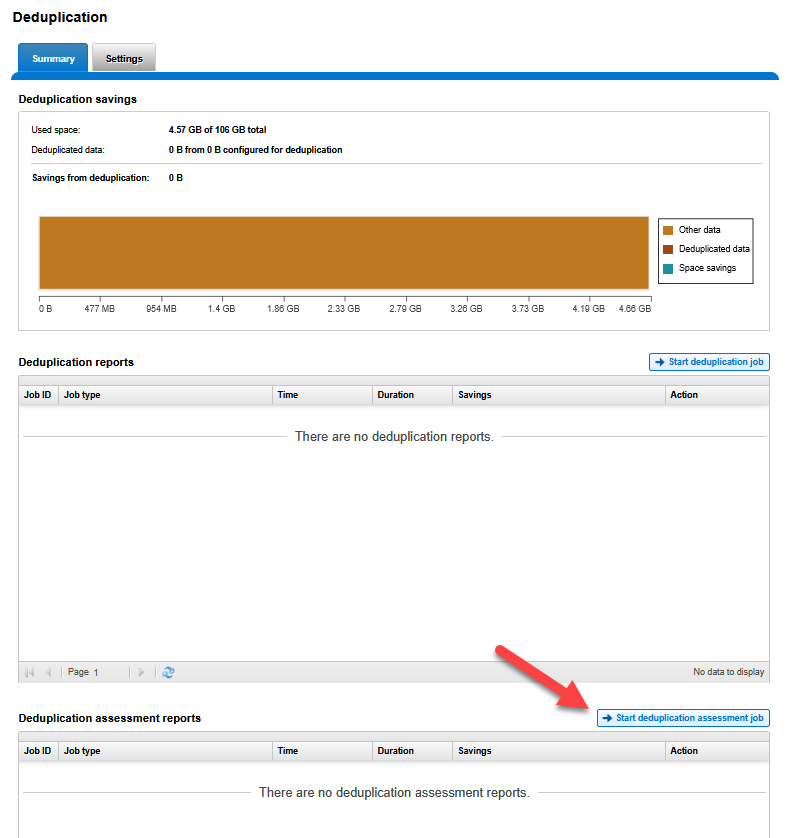Sort deduplication reports by Job ID
Viewport: 791px width, 838px height.
(38, 395)
